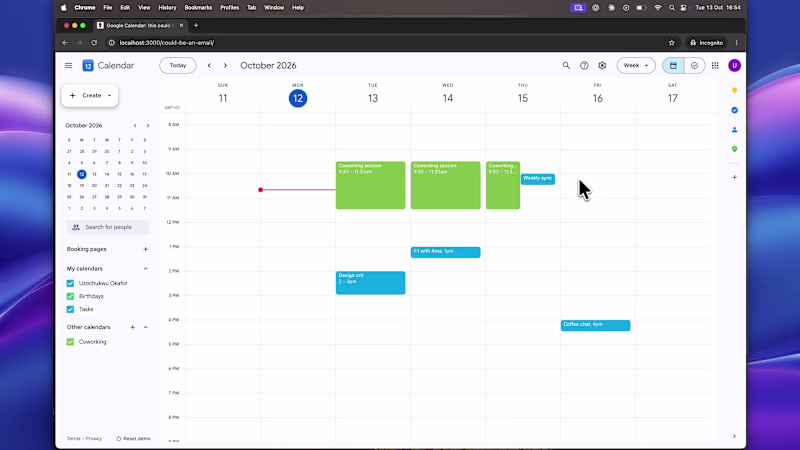Open Maps in the side panel
800x450 pixels.
tap(735, 149)
